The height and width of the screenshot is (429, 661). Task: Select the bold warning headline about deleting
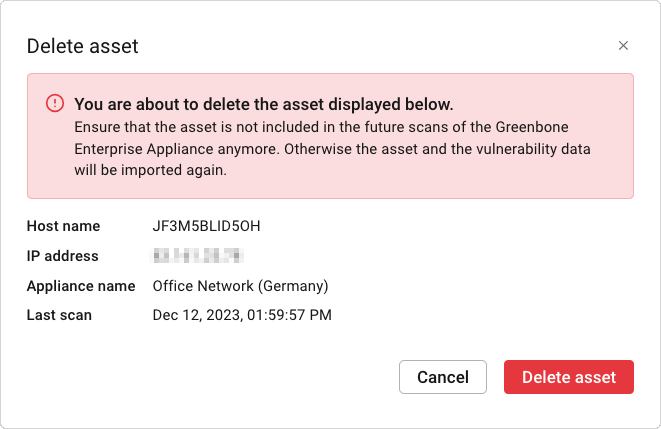264,104
